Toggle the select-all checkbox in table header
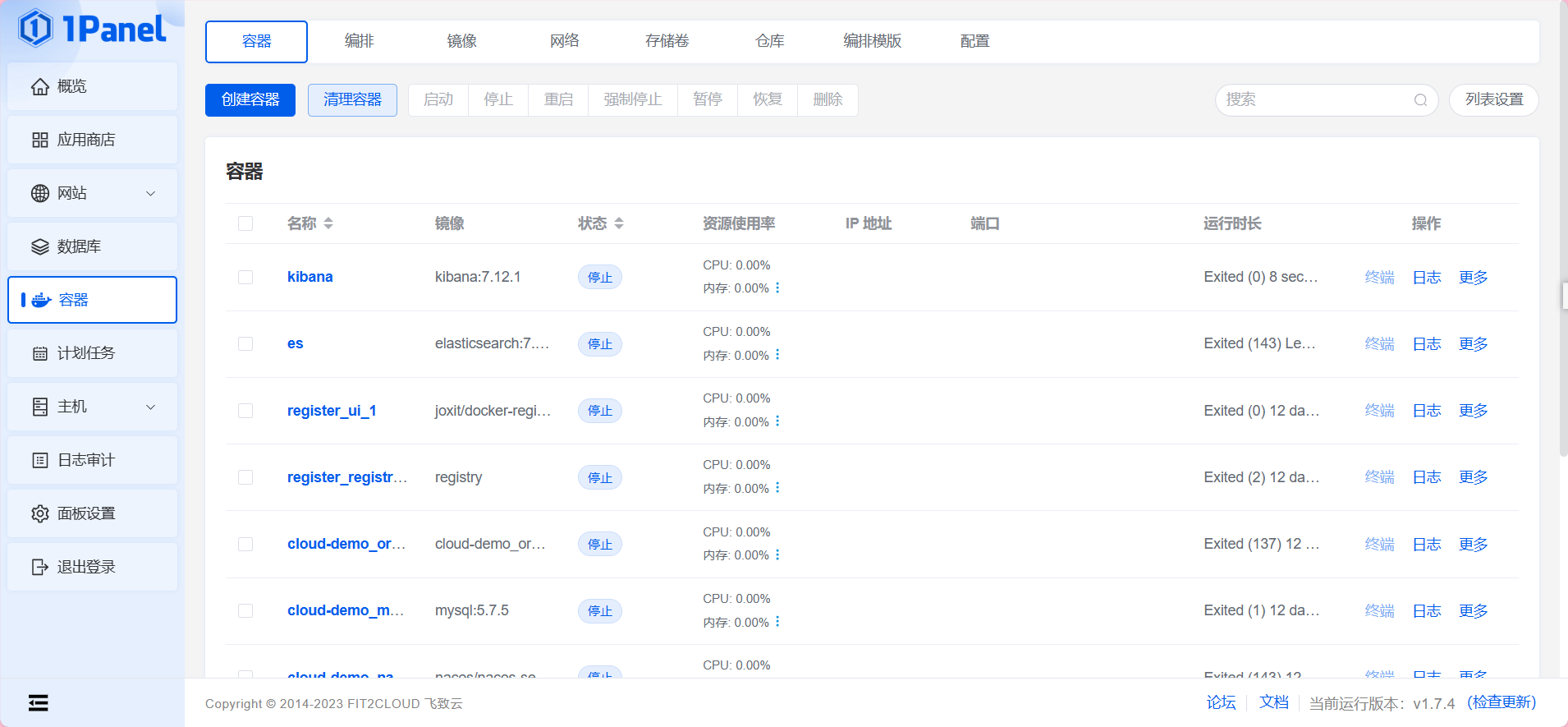 pyautogui.click(x=245, y=223)
